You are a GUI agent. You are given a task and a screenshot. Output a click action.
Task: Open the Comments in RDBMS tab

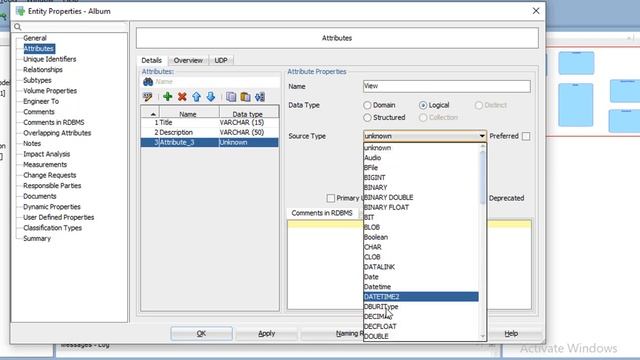point(322,213)
